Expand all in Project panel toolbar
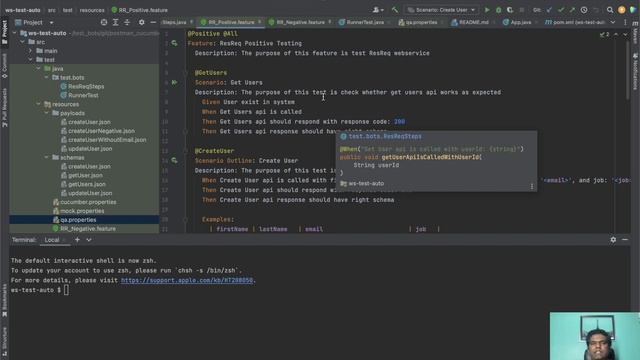Image resolution: width=640 pixels, height=360 pixels. click(x=116, y=22)
